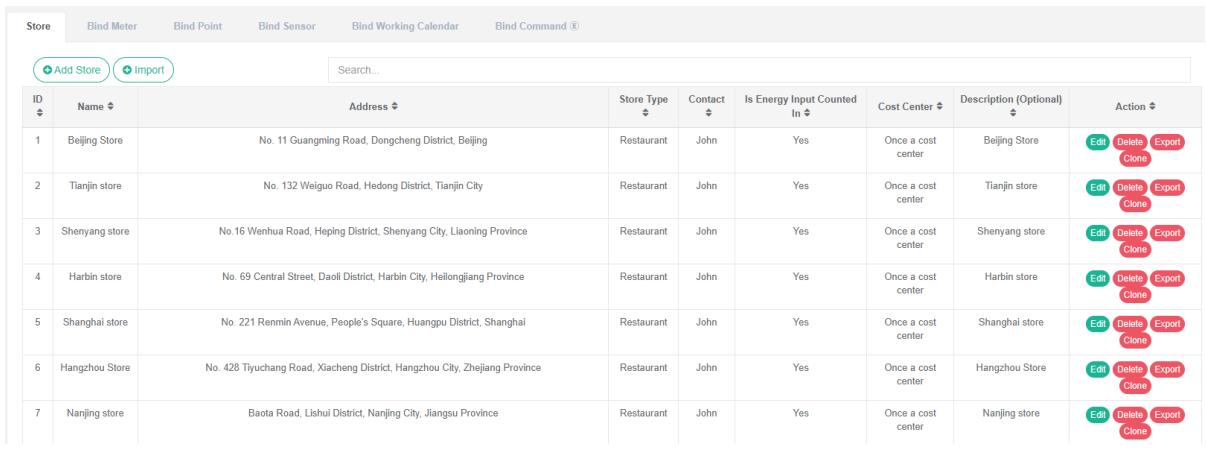This screenshot has height=450, width=1206.
Task: Sort by Action column header
Action: [x=1135, y=106]
